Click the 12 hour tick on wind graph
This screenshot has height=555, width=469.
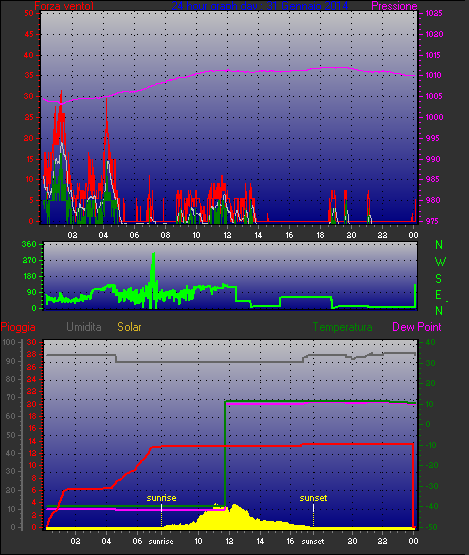tap(227, 235)
